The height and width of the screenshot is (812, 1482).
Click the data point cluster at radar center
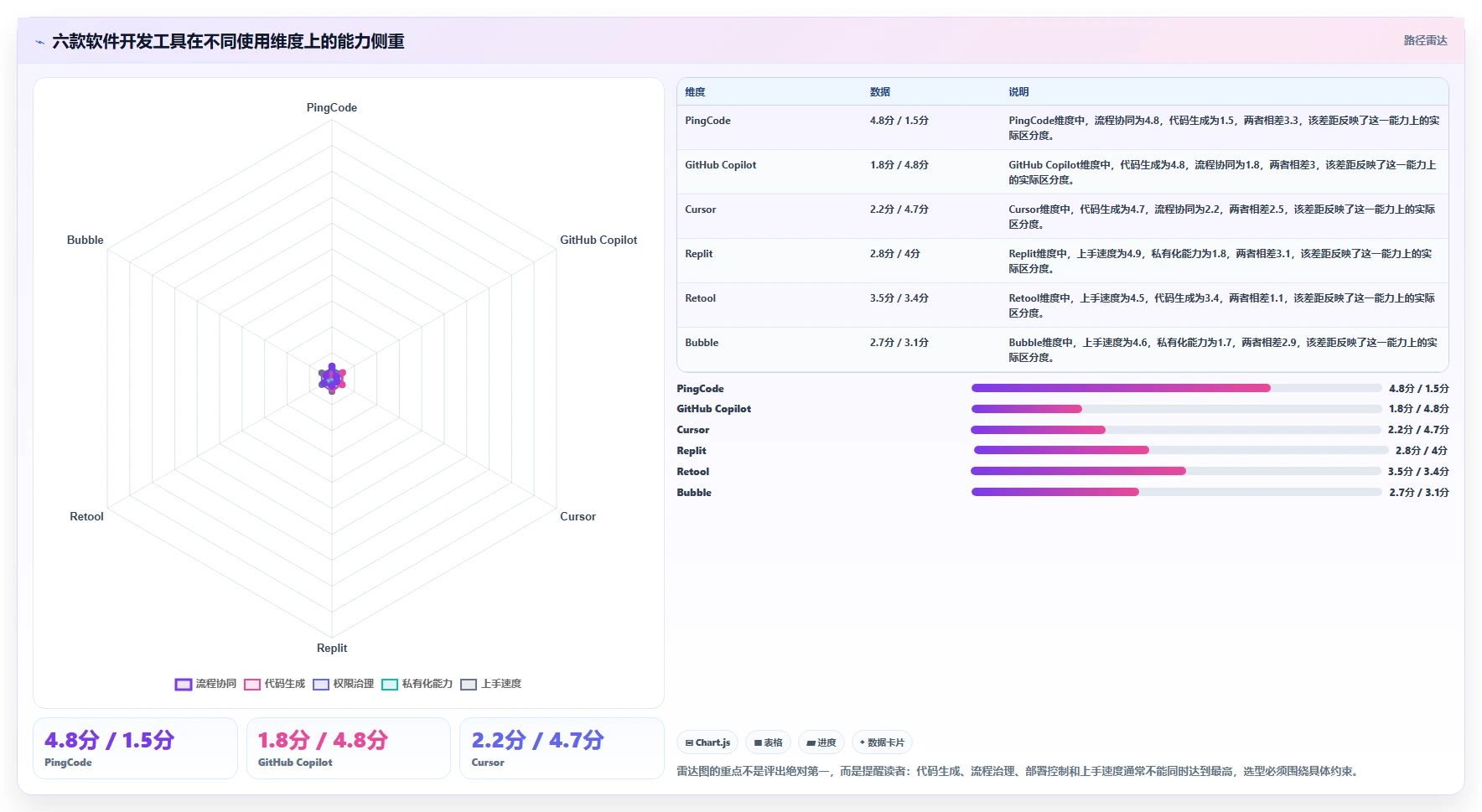(x=332, y=379)
